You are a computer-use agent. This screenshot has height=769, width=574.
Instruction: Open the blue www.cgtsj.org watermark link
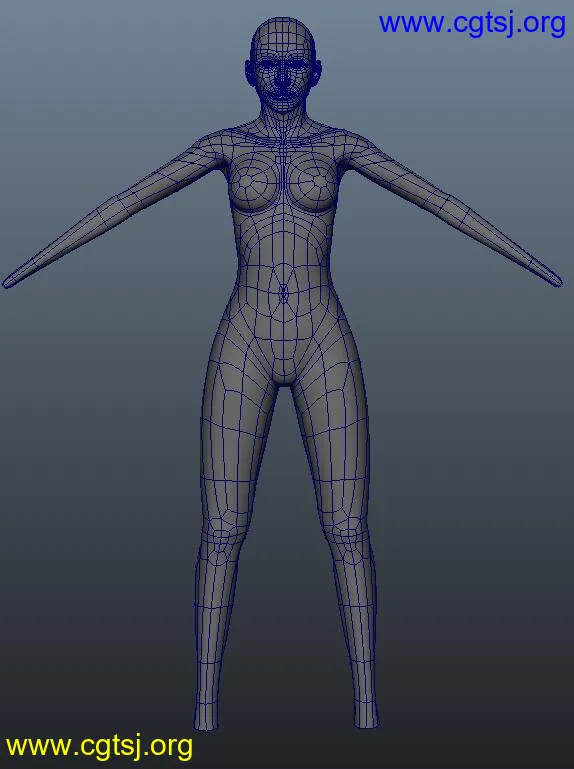click(x=472, y=24)
